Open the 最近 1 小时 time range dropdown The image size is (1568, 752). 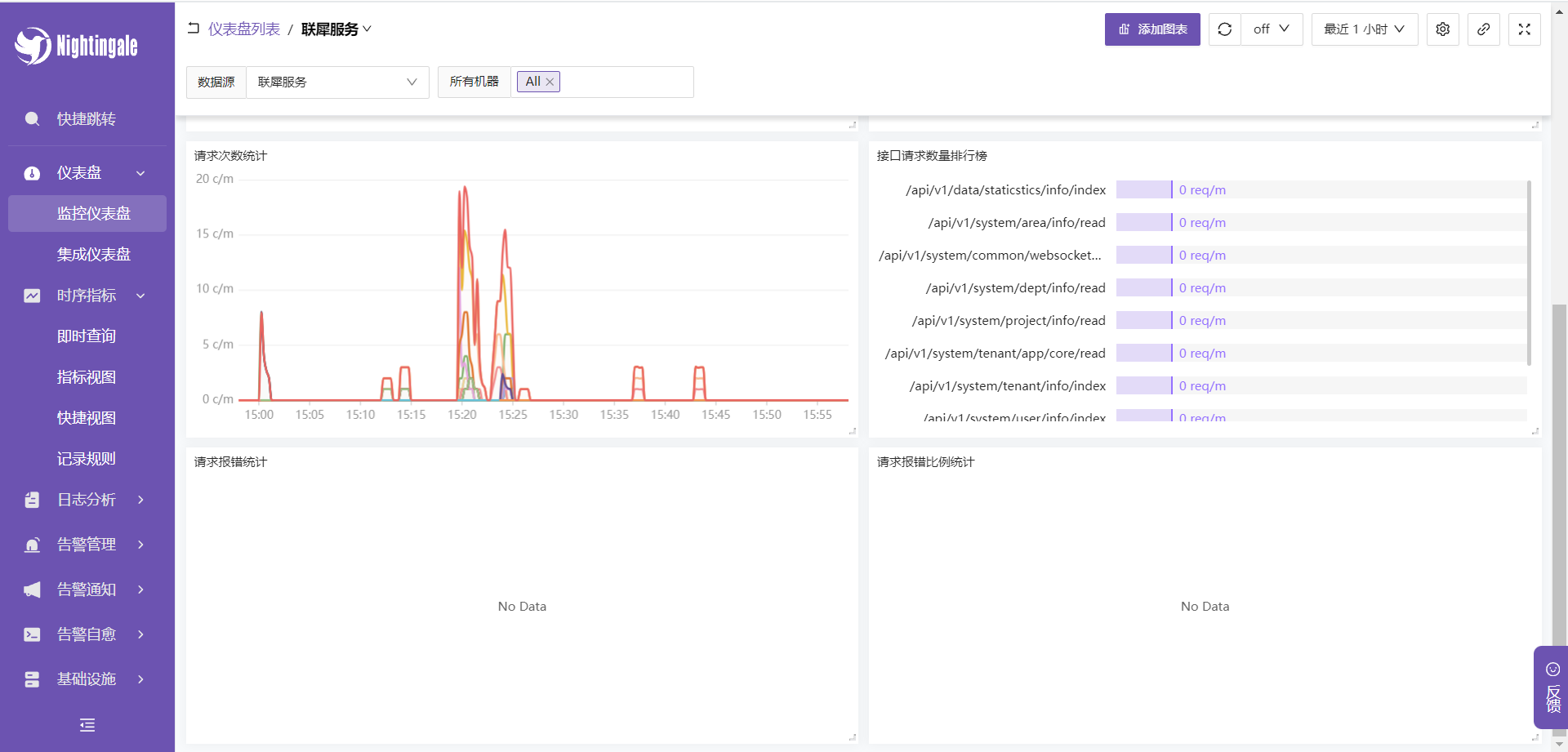1364,29
